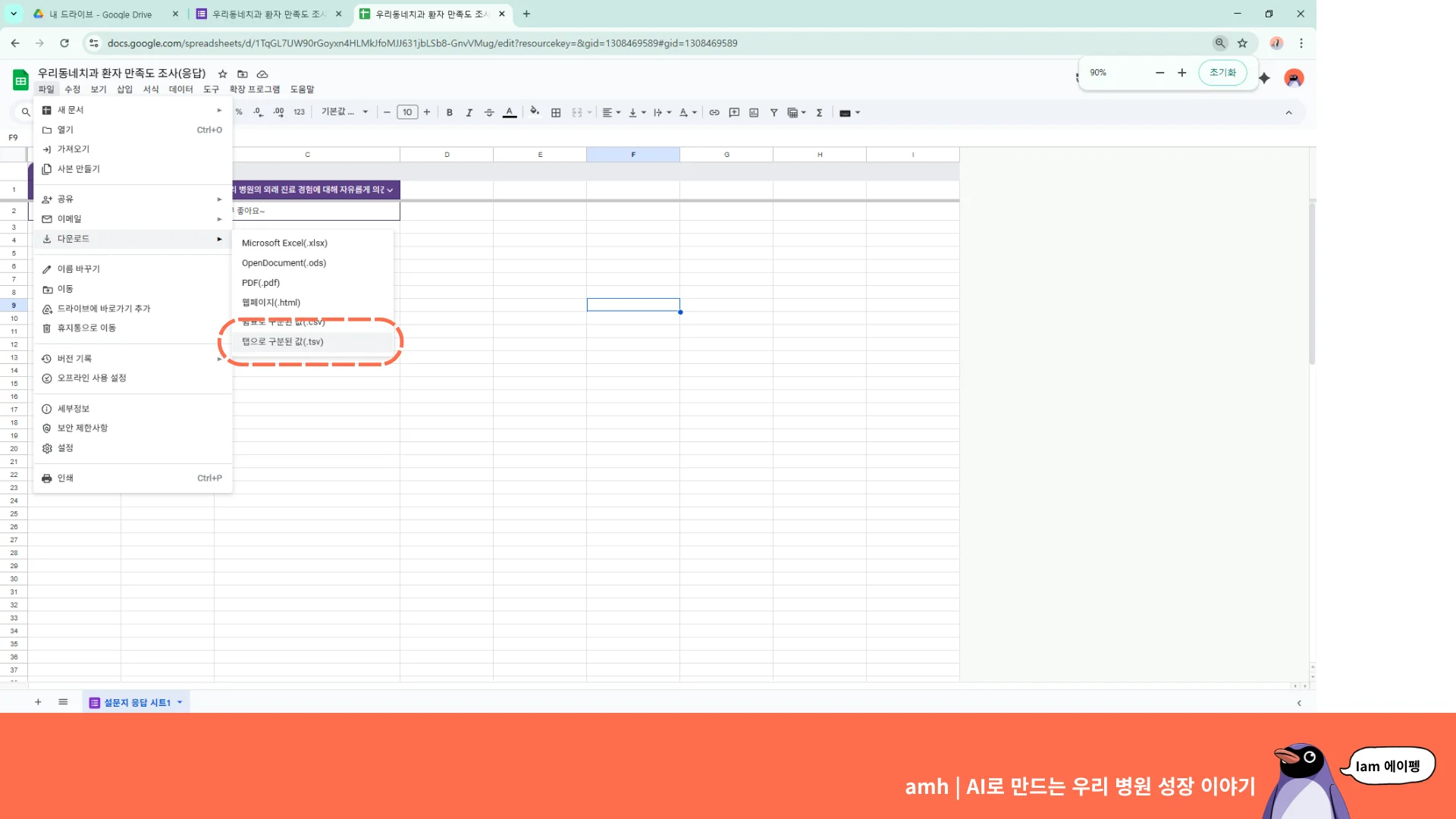Star the spreadsheet next to its title

pos(222,74)
